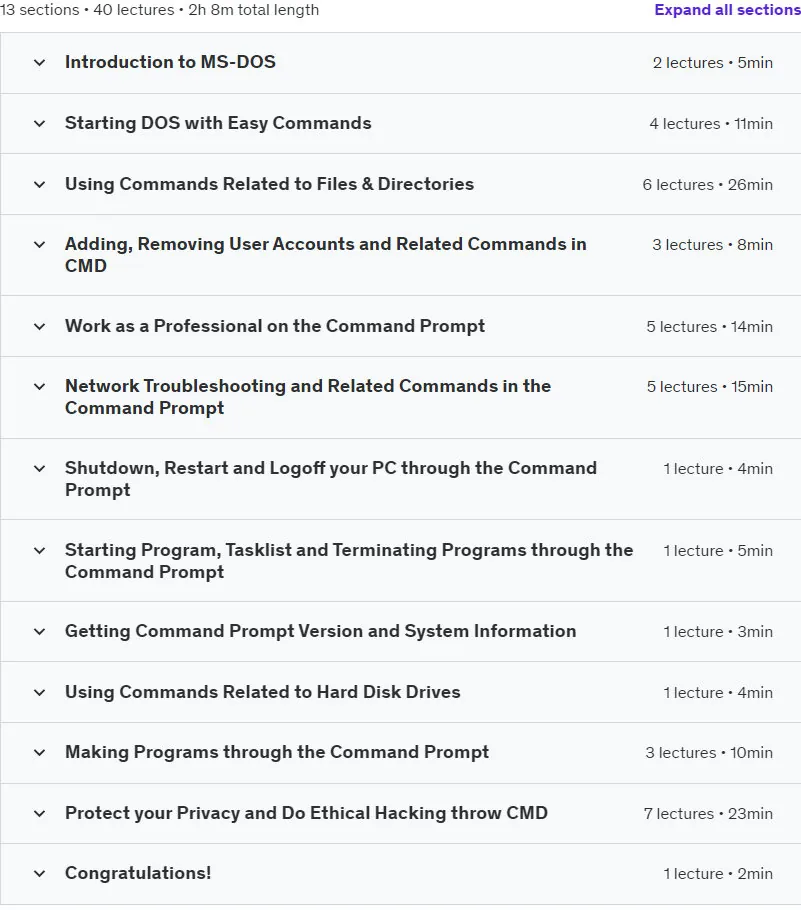This screenshot has height=910, width=801.
Task: Expand the Congratulations! section chevron
Action: pos(39,873)
